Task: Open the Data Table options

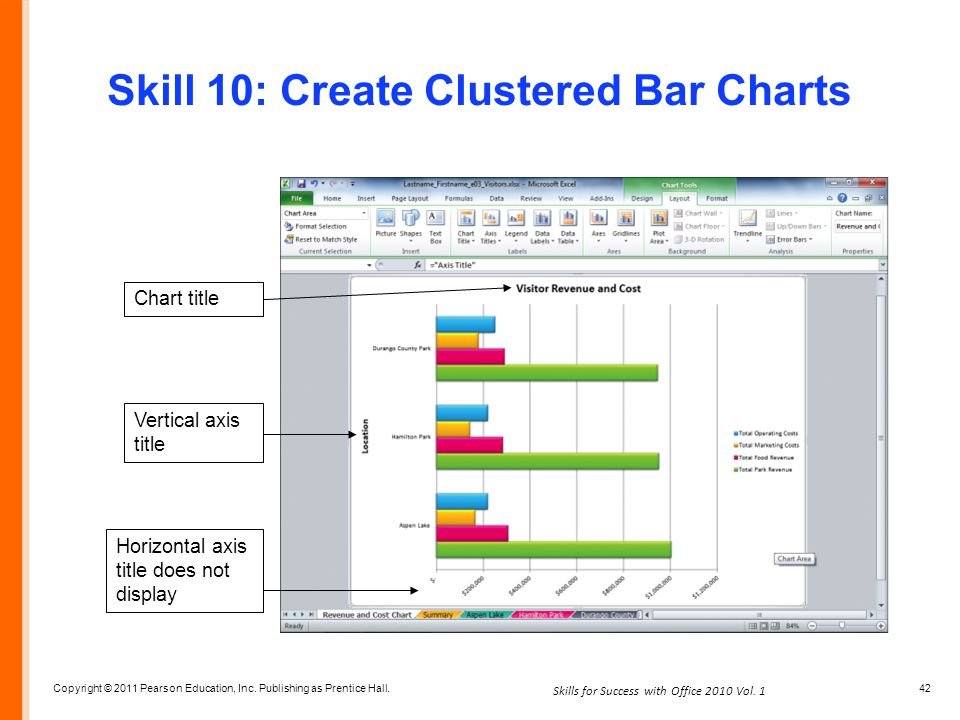Action: [568, 227]
